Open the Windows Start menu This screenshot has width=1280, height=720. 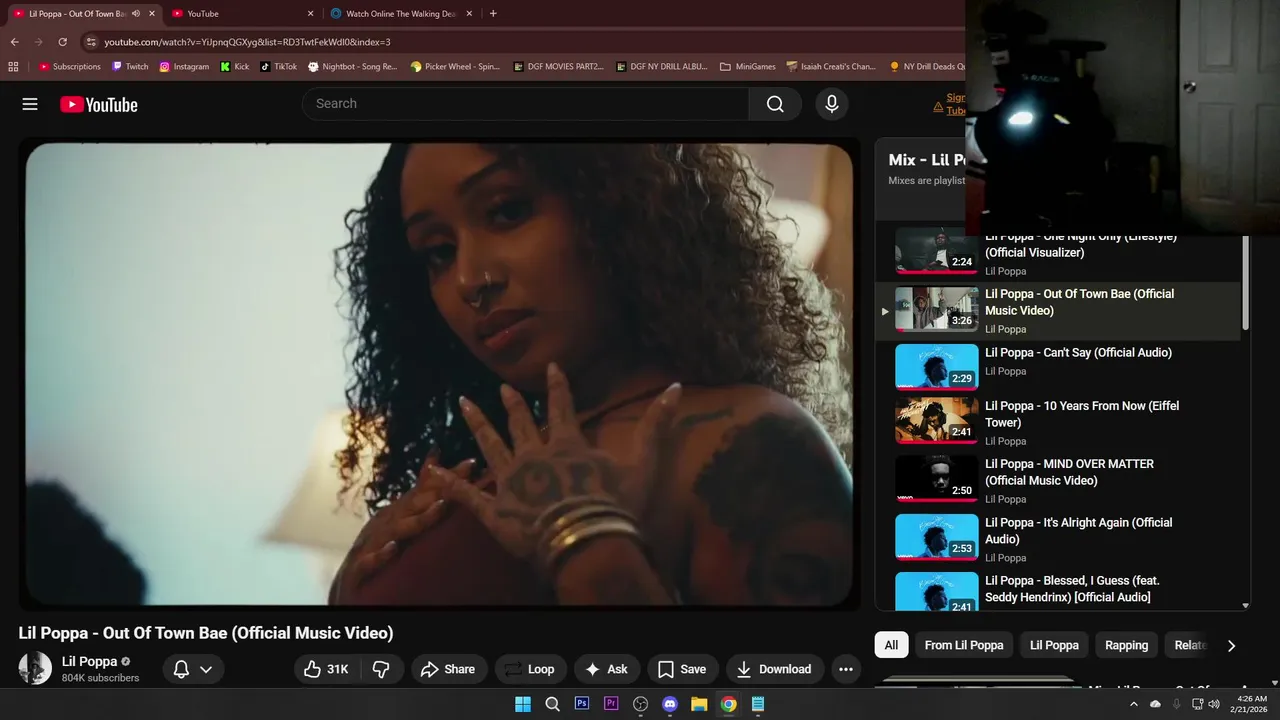pos(523,704)
